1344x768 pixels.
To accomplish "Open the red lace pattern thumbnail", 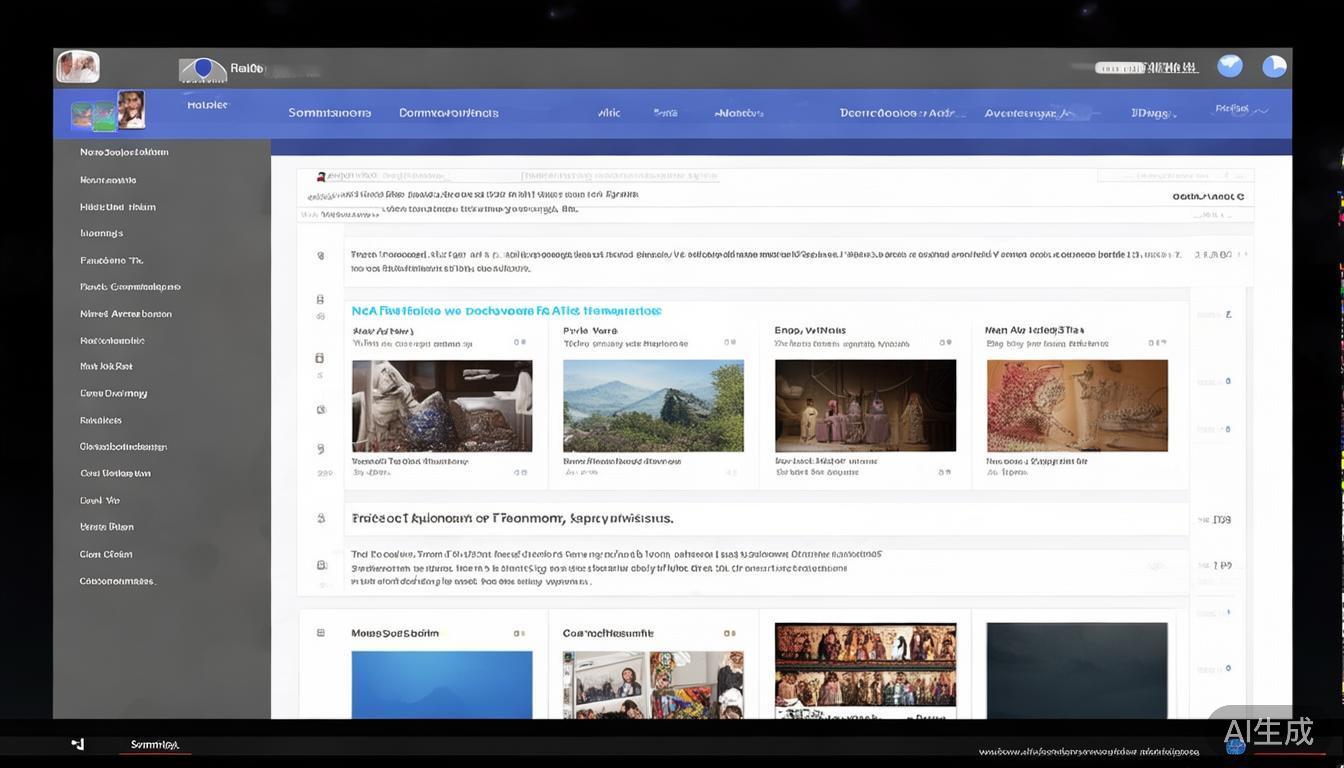I will [x=1076, y=406].
